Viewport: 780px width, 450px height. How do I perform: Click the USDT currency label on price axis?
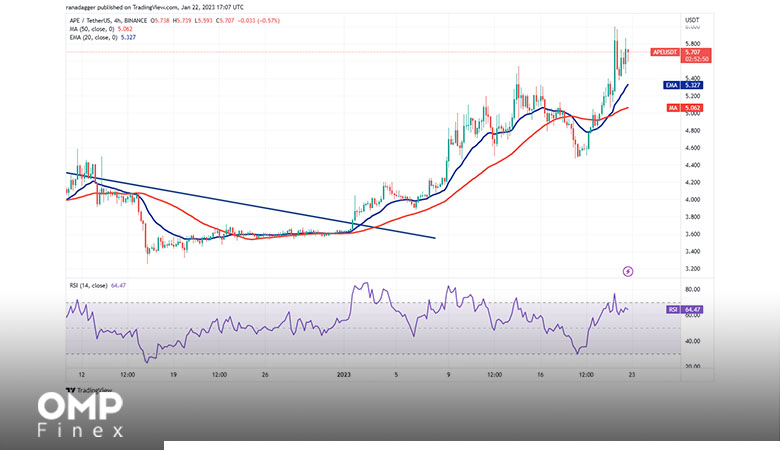[692, 20]
